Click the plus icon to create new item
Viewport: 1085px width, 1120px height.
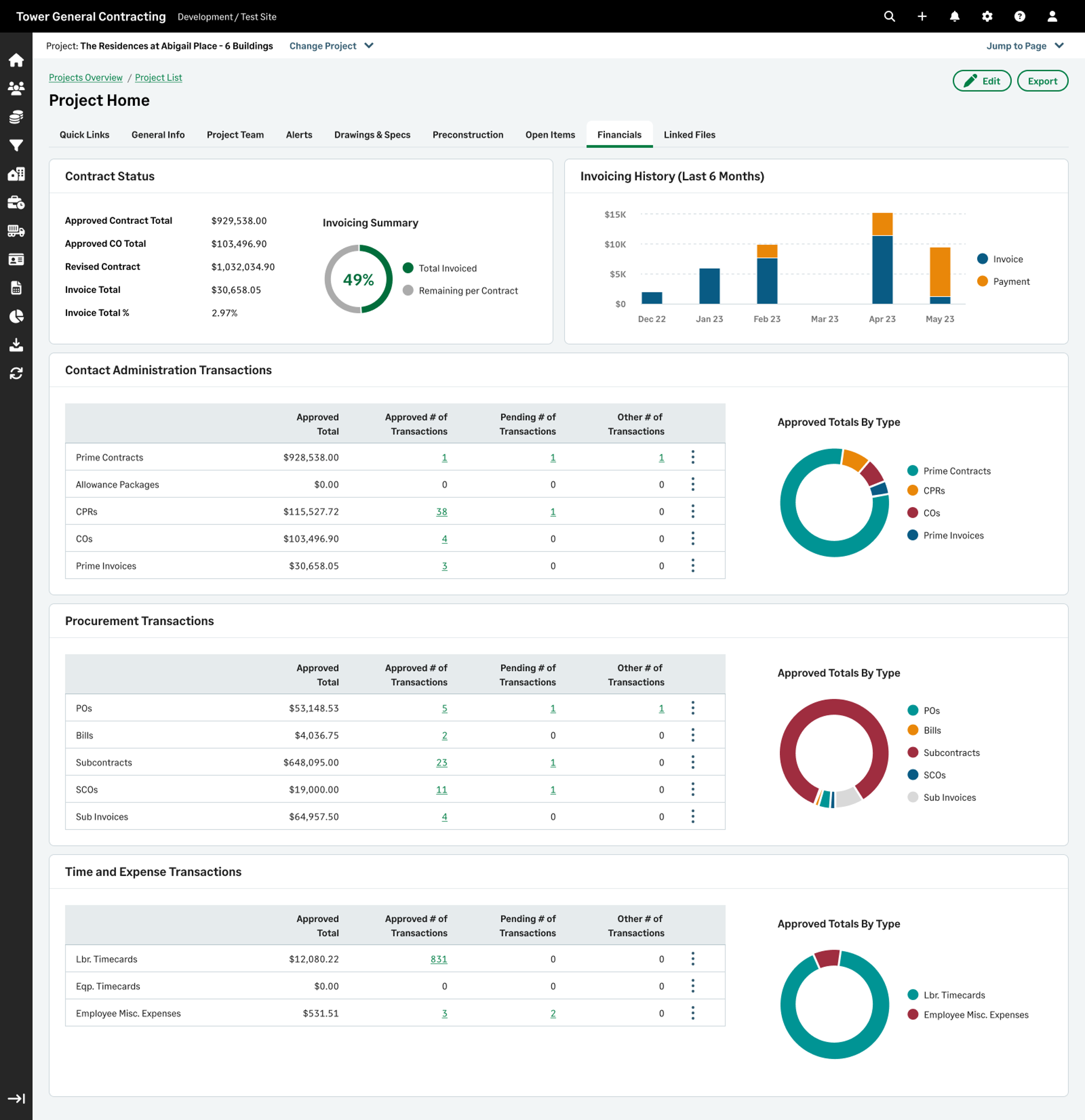pos(922,16)
